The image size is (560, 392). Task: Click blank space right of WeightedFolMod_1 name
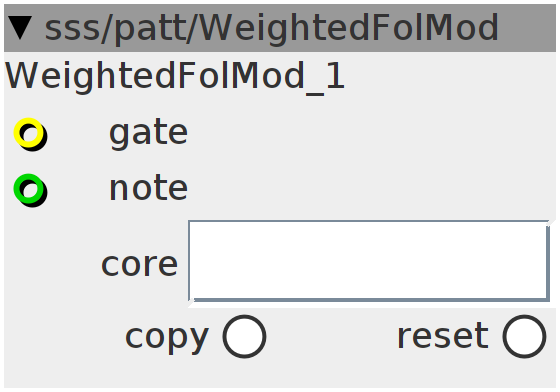pos(450,77)
